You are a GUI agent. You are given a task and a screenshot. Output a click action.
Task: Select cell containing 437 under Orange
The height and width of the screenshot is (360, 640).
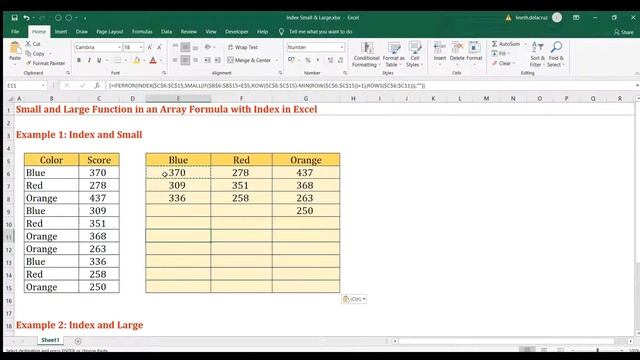[306, 173]
